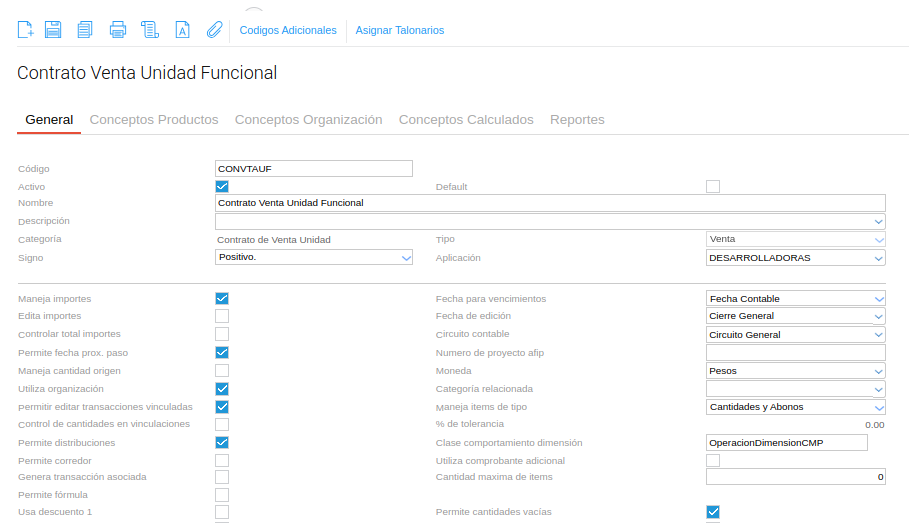This screenshot has width=909, height=523.
Task: Click the scroll log icon
Action: pyautogui.click(x=150, y=29)
